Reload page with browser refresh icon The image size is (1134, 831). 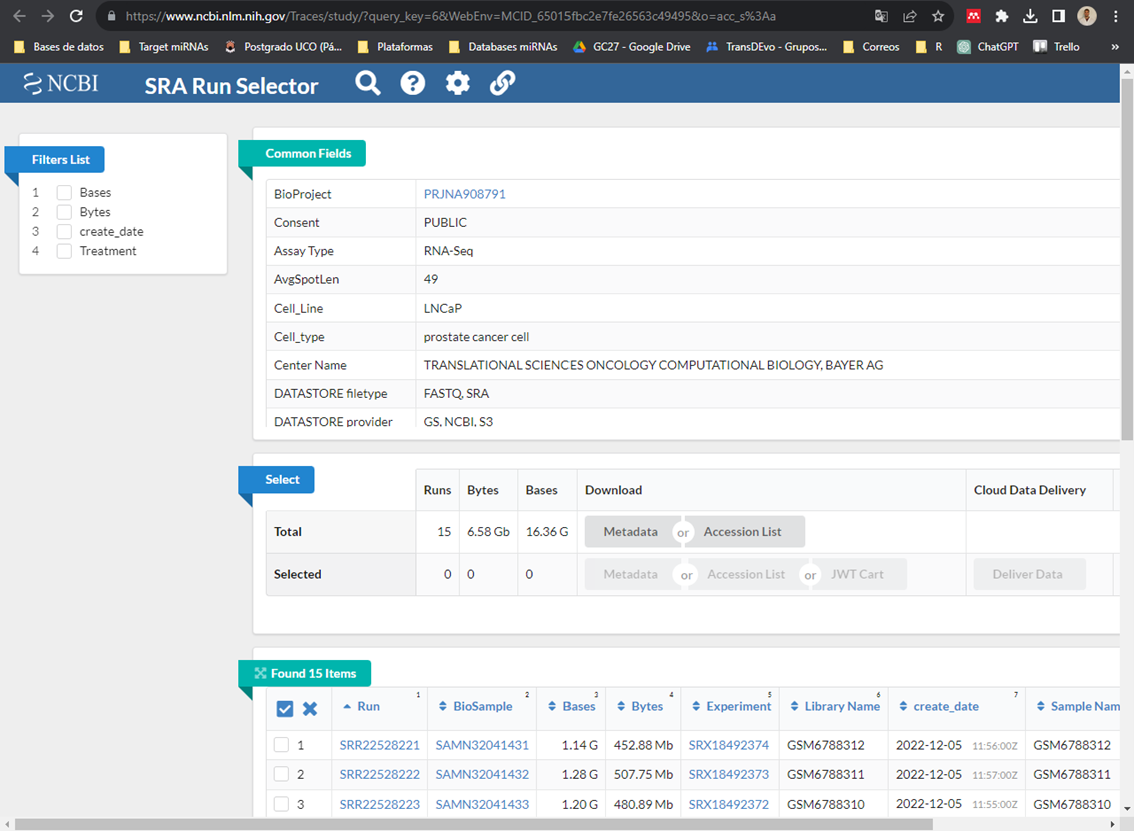[x=76, y=16]
